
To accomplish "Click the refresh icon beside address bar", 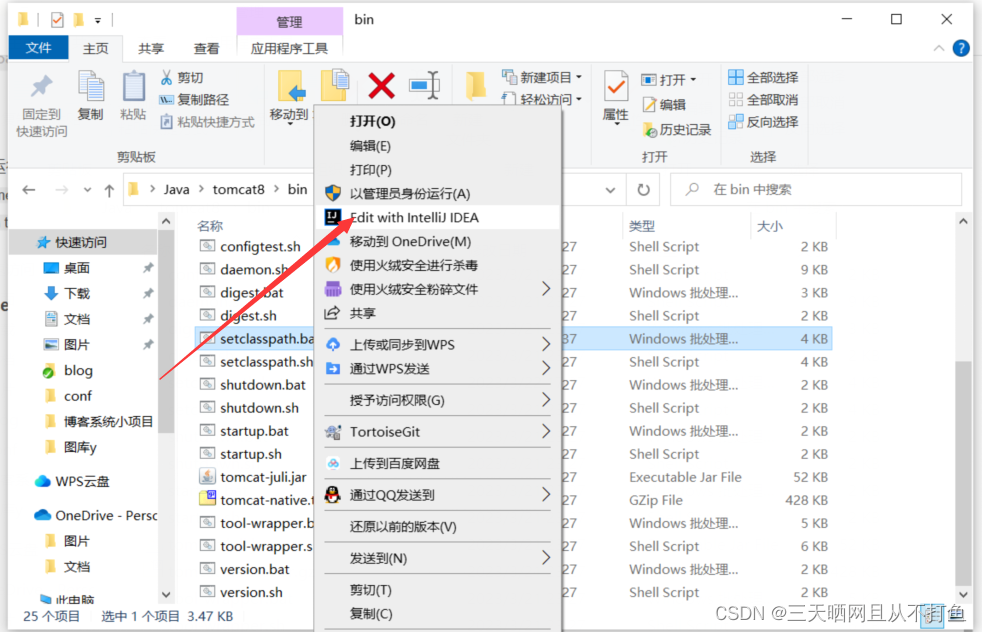I will [x=643, y=189].
